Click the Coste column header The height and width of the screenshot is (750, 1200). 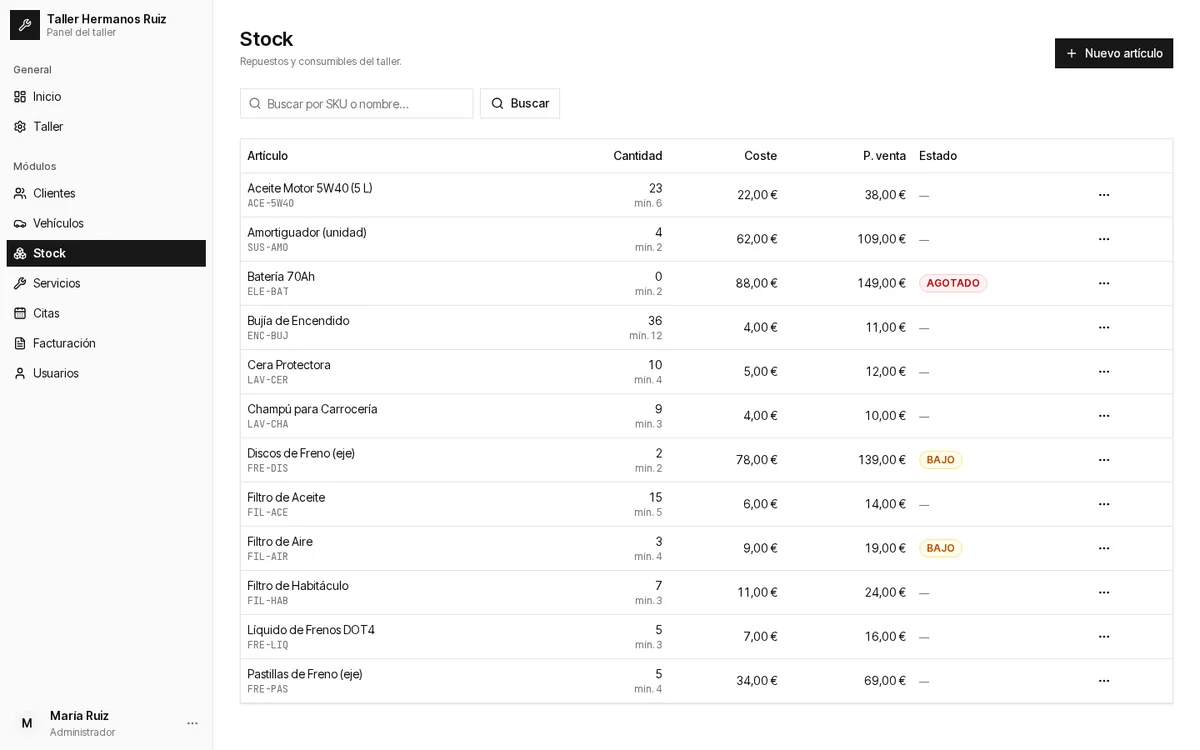coord(760,156)
